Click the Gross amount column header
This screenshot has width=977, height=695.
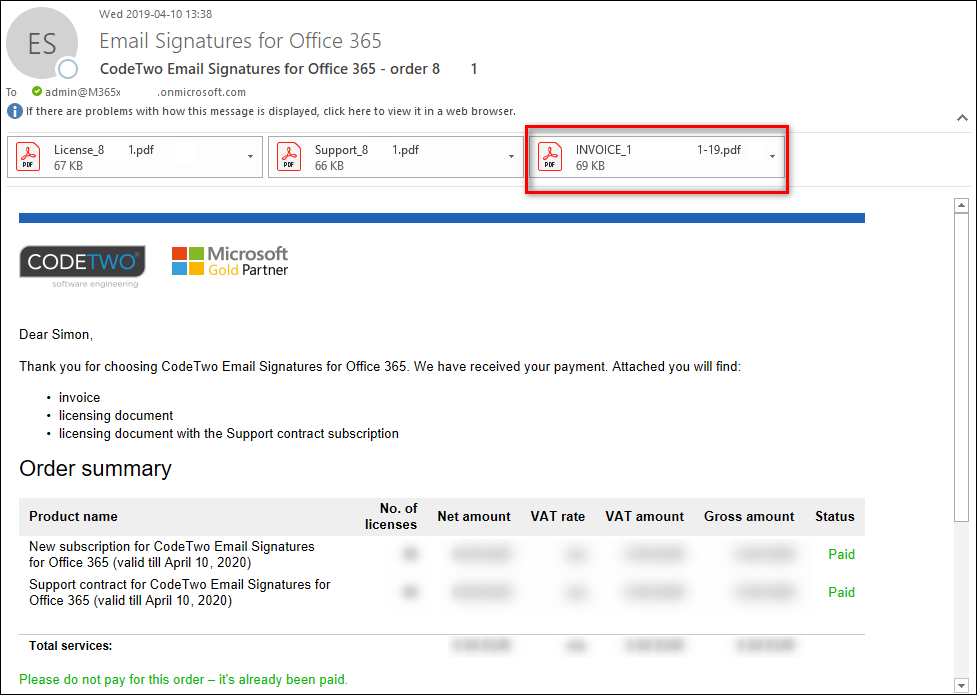(x=749, y=516)
